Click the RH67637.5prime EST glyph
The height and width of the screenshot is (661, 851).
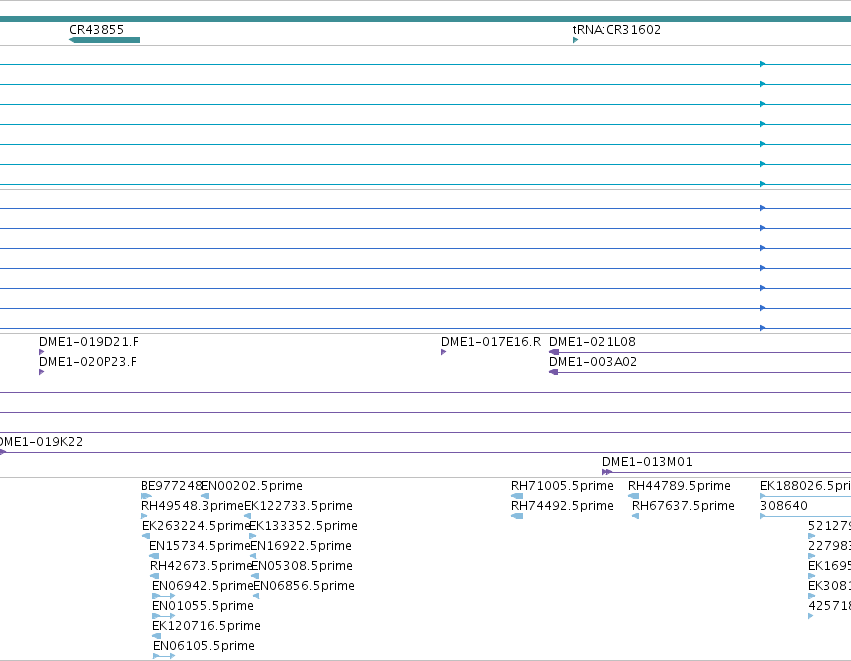coord(636,516)
